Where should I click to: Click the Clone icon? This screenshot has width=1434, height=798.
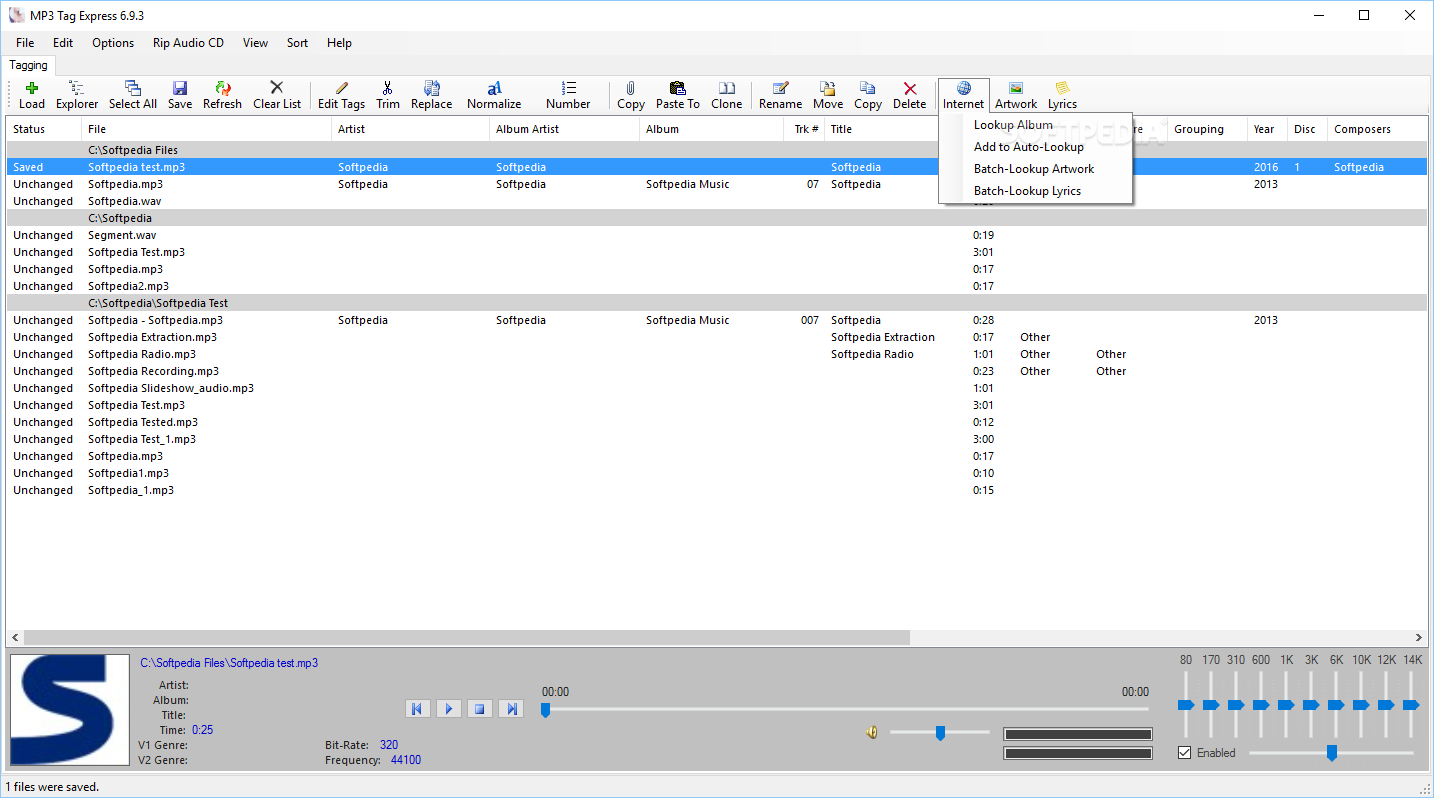click(x=727, y=95)
